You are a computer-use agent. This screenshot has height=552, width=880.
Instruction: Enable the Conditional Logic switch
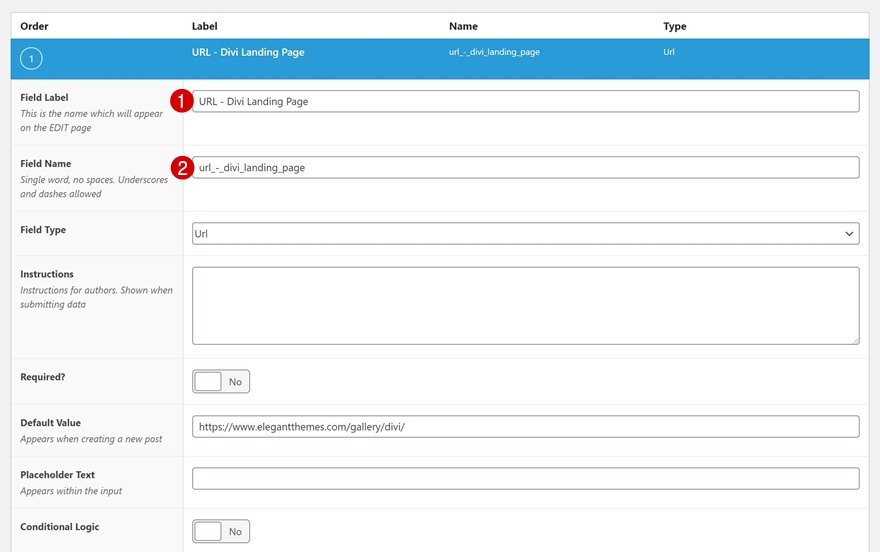(x=221, y=532)
